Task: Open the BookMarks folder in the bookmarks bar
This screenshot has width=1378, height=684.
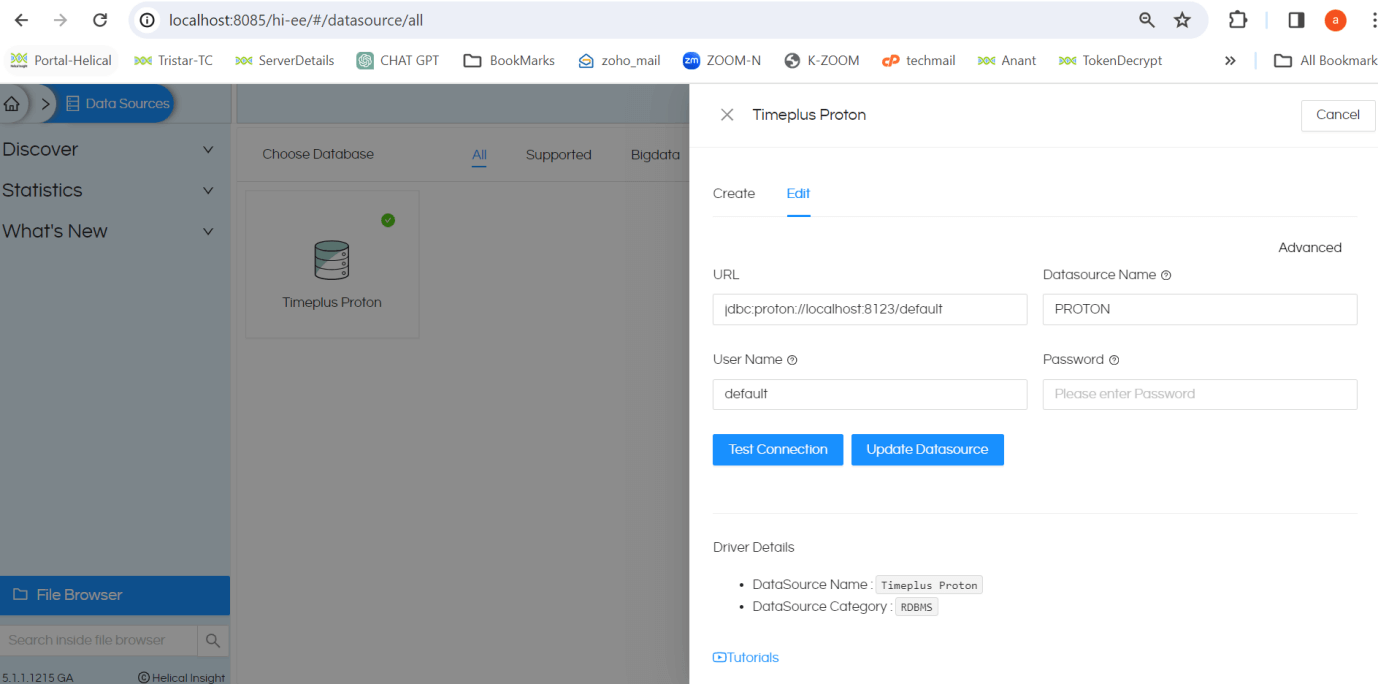Action: point(509,60)
